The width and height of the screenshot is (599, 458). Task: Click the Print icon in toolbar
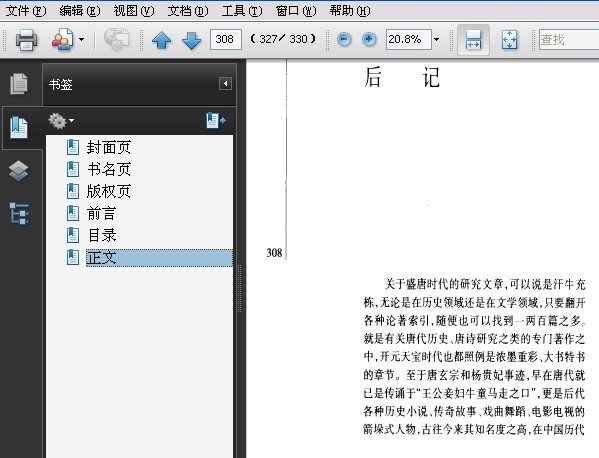click(x=26, y=40)
